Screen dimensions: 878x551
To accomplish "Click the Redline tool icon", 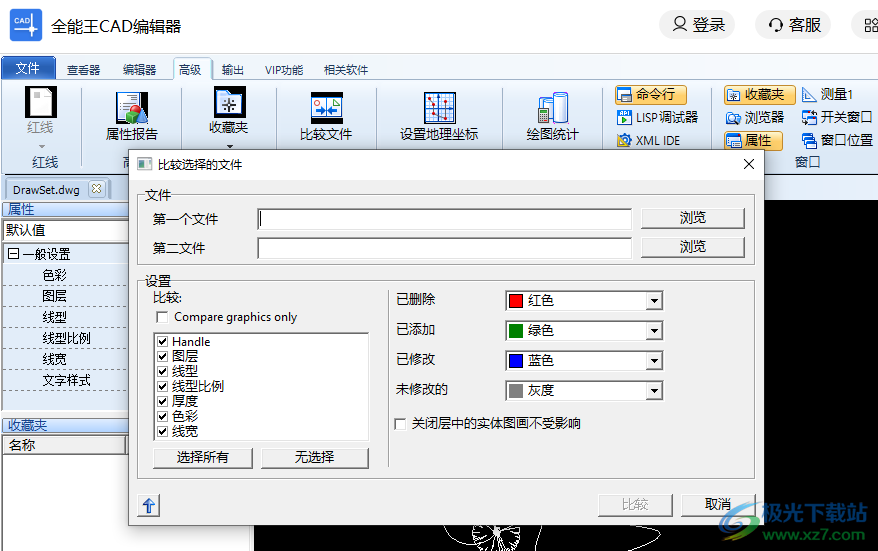I will pyautogui.click(x=40, y=102).
